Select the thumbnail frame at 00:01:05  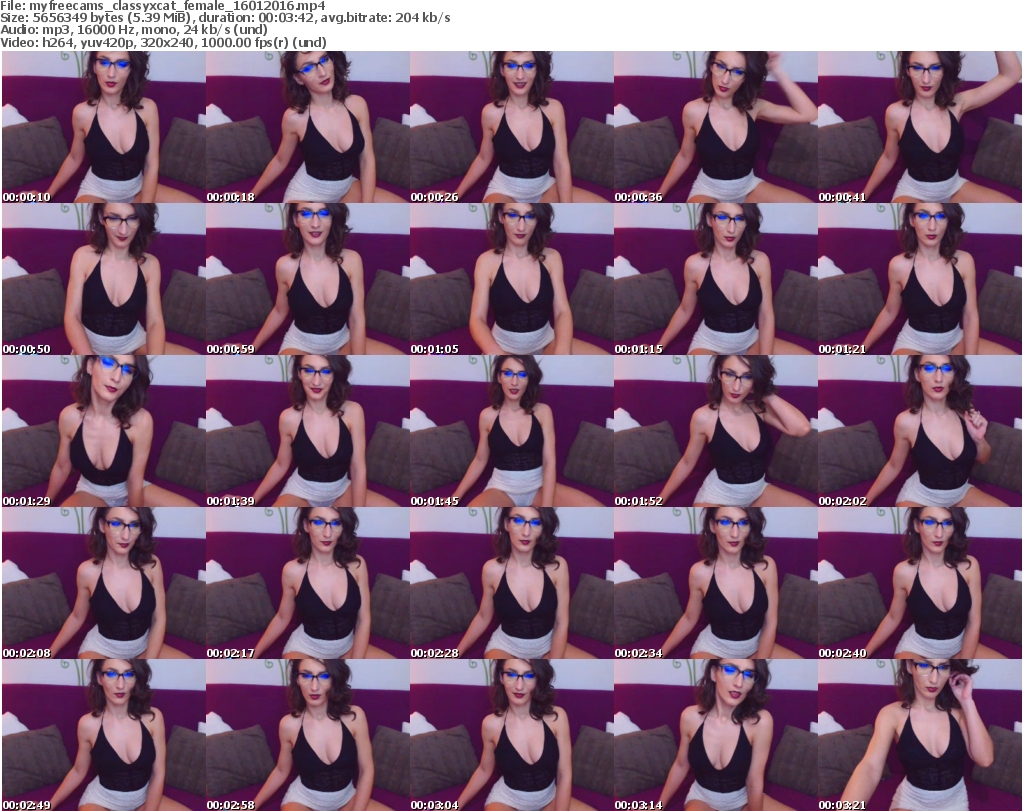[x=511, y=279]
